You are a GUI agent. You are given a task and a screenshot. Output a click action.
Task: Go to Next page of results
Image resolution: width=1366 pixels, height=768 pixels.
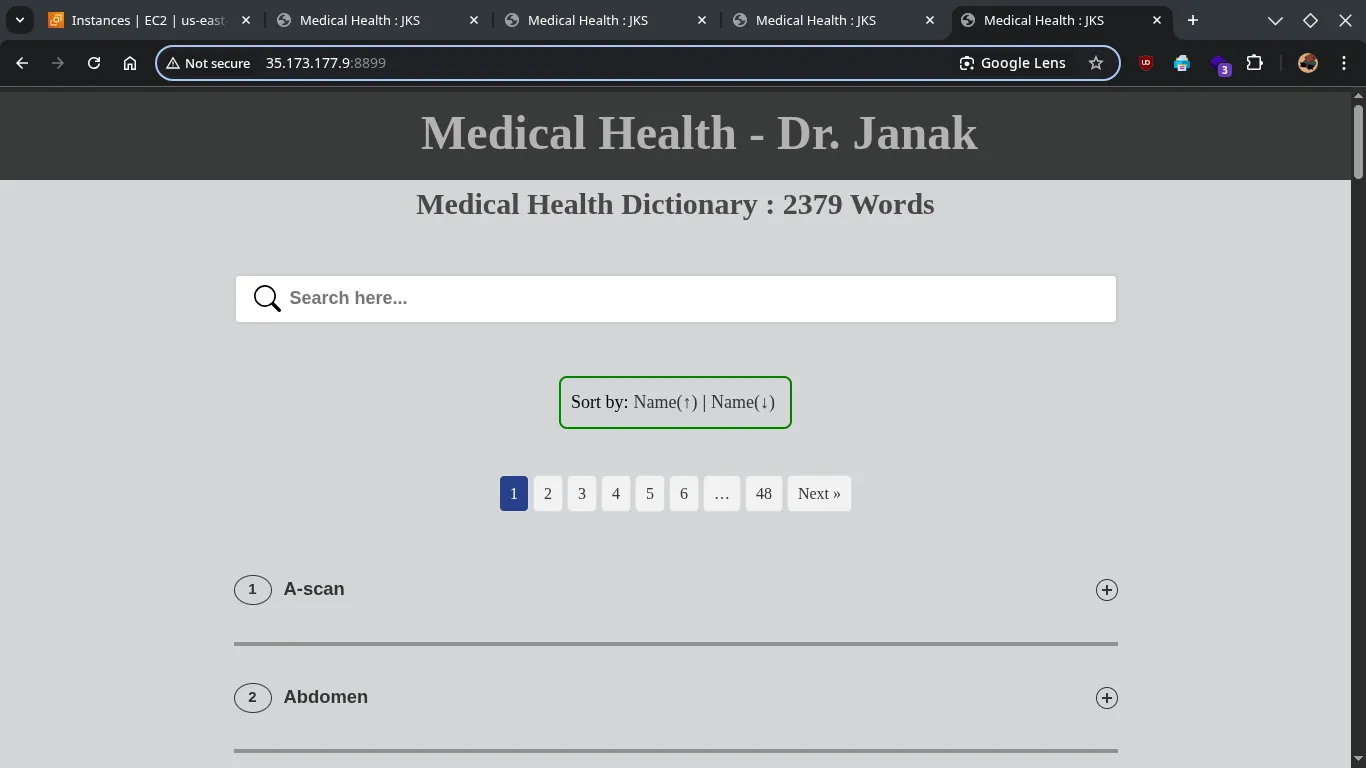tap(819, 494)
